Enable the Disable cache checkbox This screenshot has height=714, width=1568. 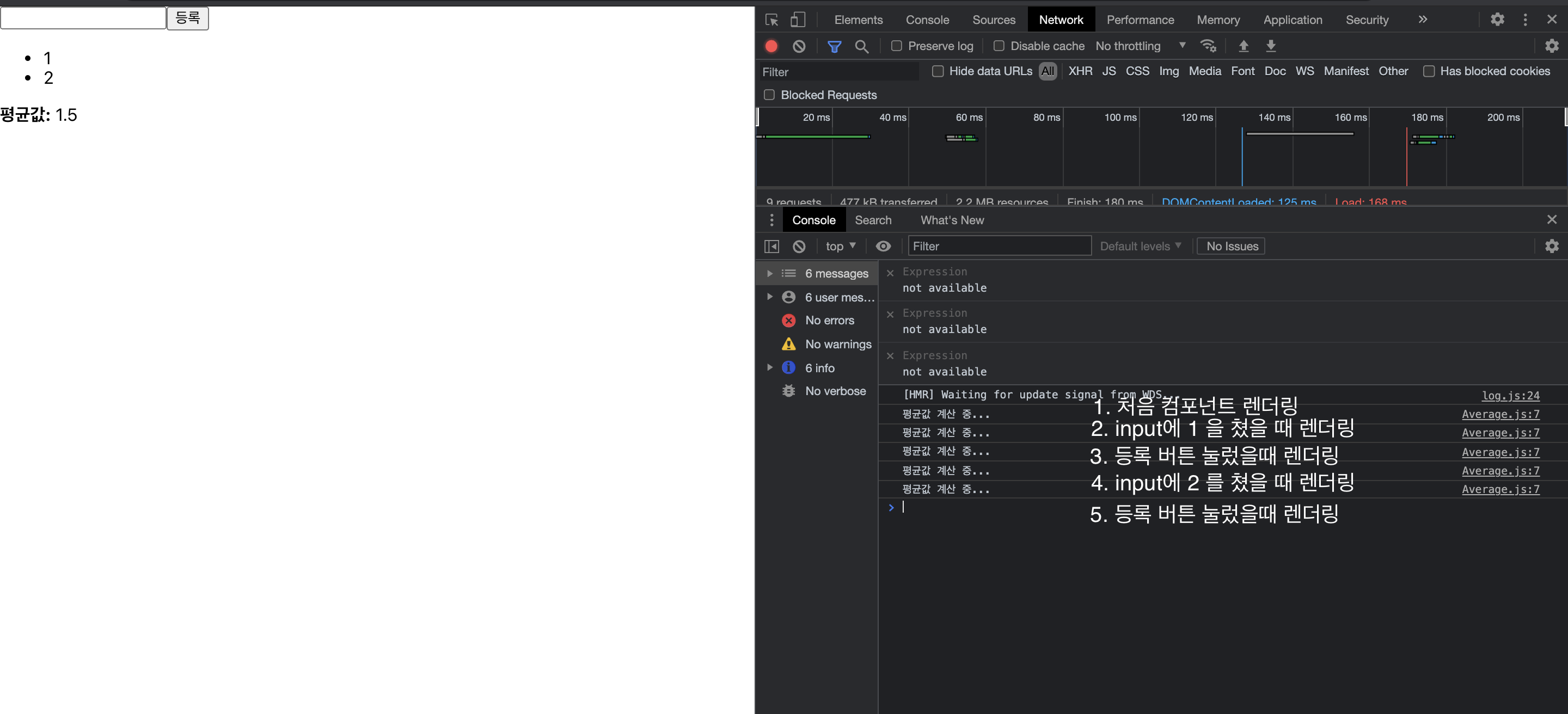[999, 46]
